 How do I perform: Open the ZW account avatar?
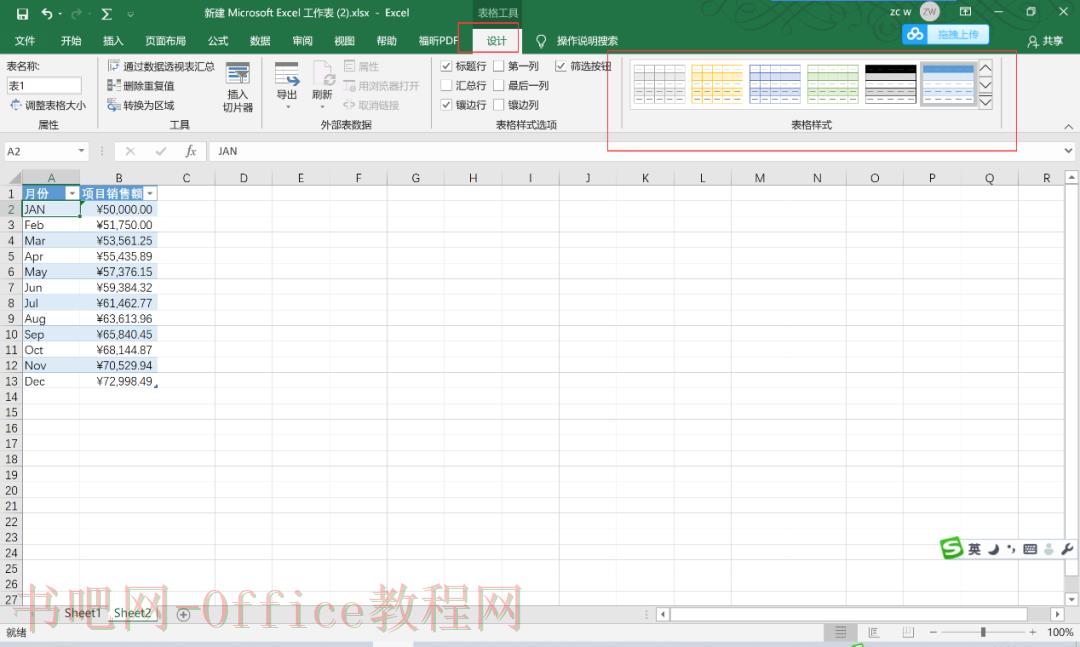pyautogui.click(x=929, y=12)
